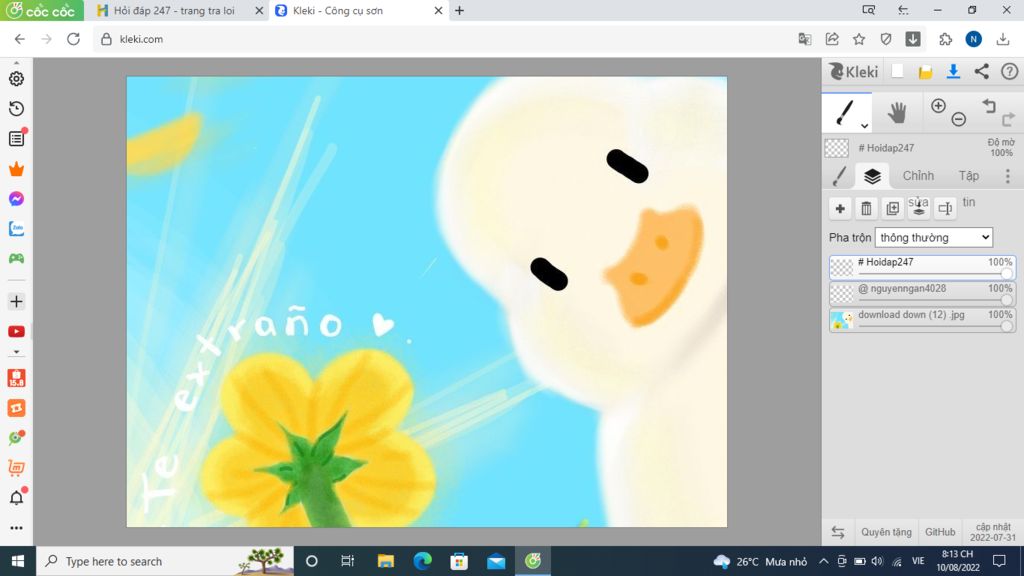Viewport: 1024px width, 576px height.
Task: Open the Kleki help
Action: (x=1010, y=71)
